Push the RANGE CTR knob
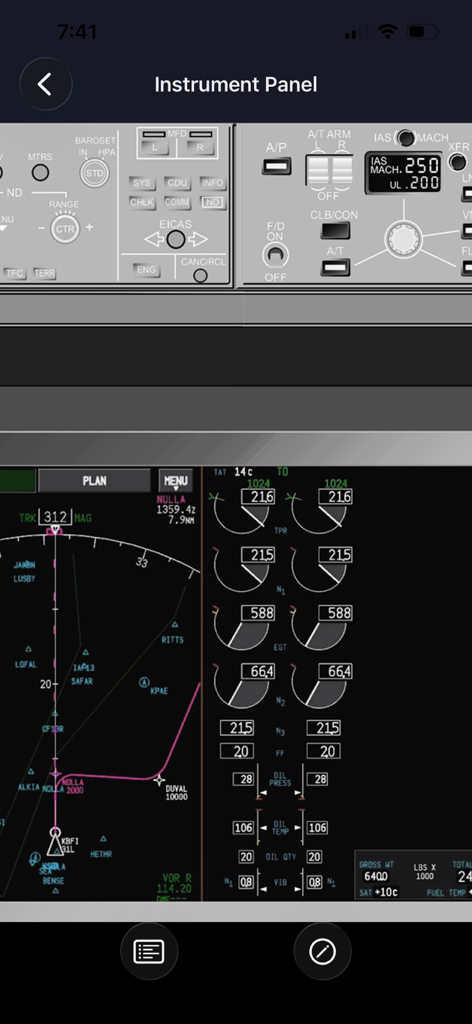 click(65, 229)
